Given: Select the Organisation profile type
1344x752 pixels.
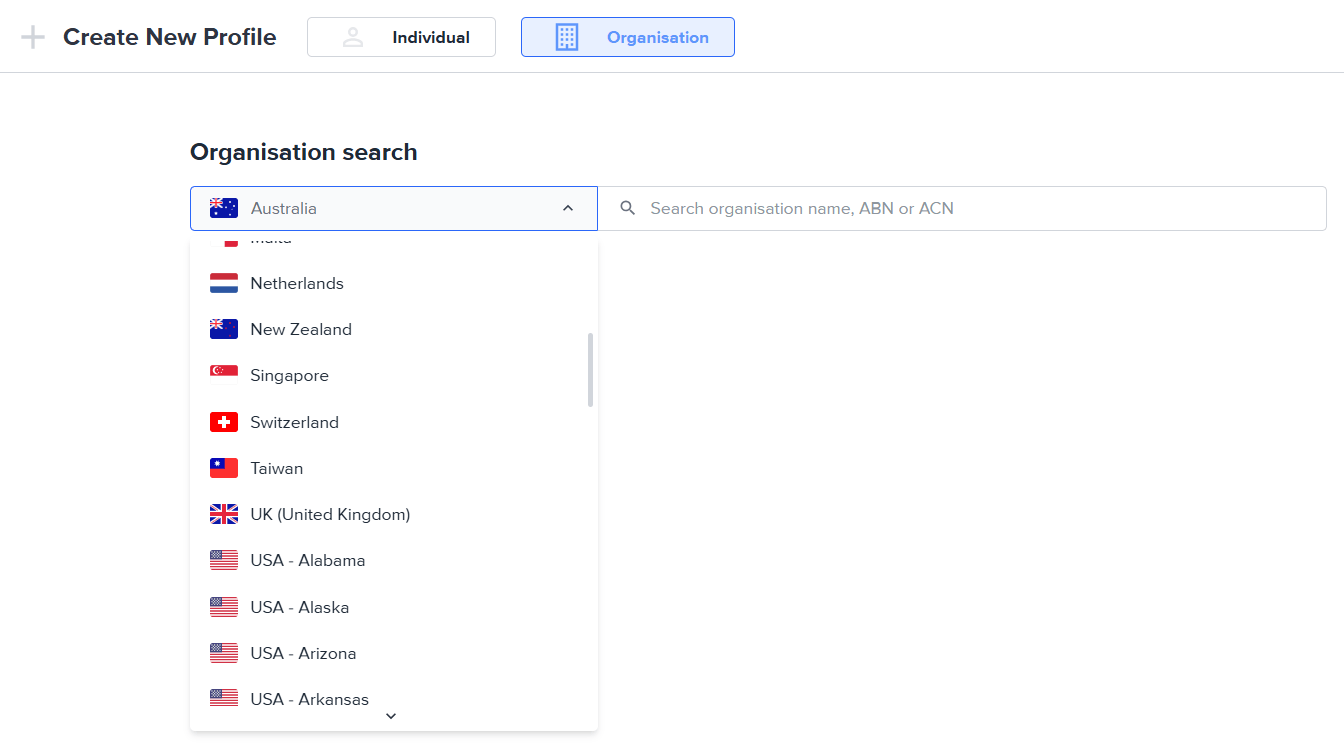Looking at the screenshot, I should (627, 37).
